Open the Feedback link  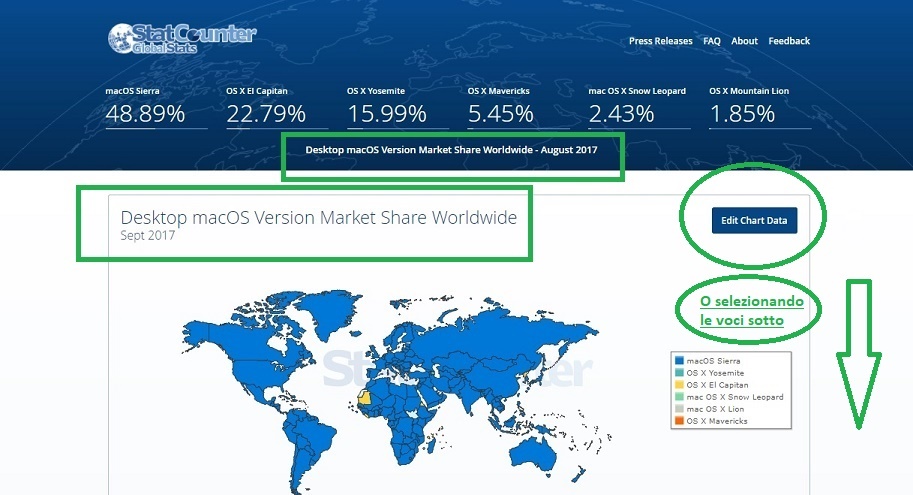[x=789, y=41]
